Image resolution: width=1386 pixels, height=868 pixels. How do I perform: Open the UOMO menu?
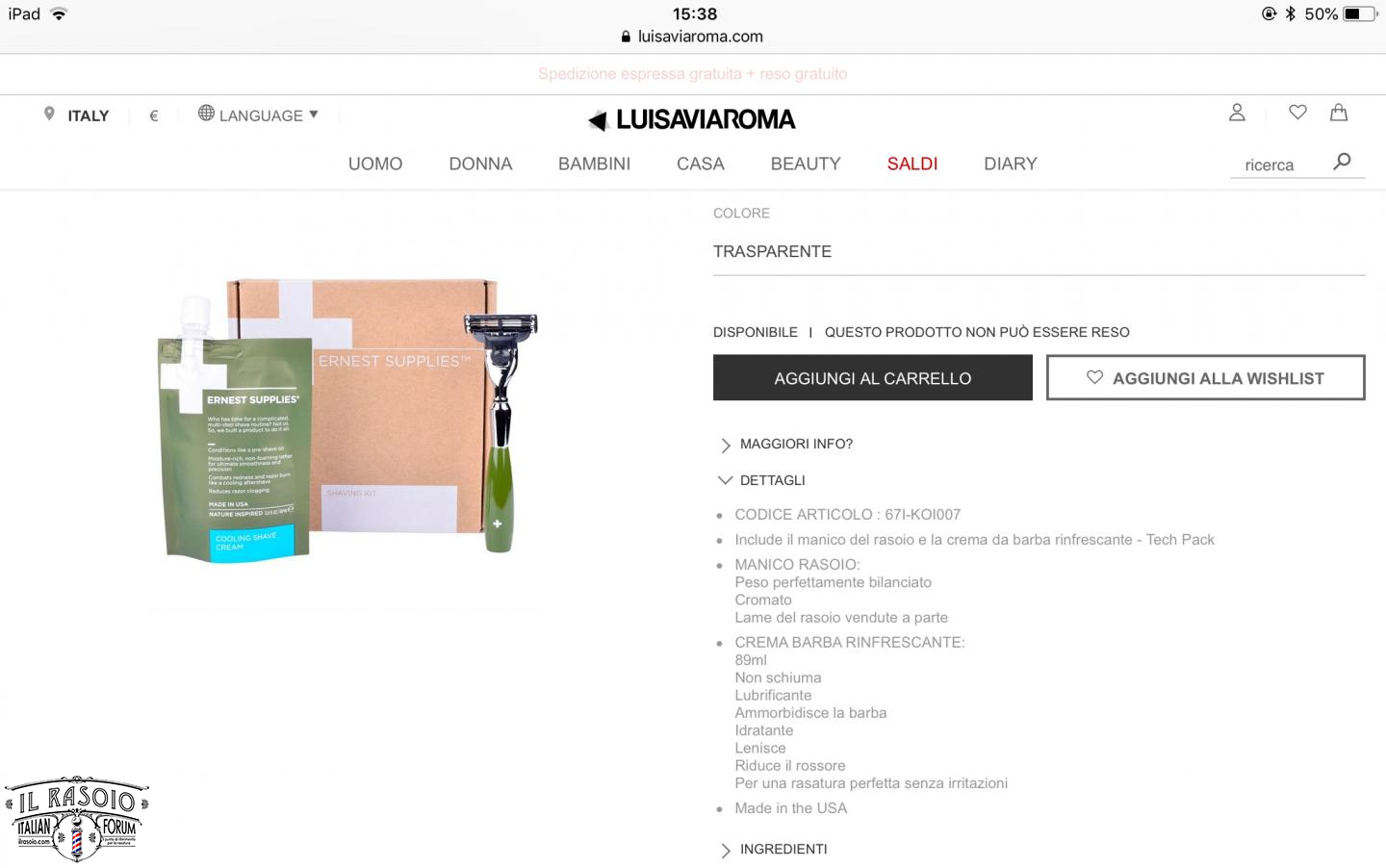(x=375, y=164)
